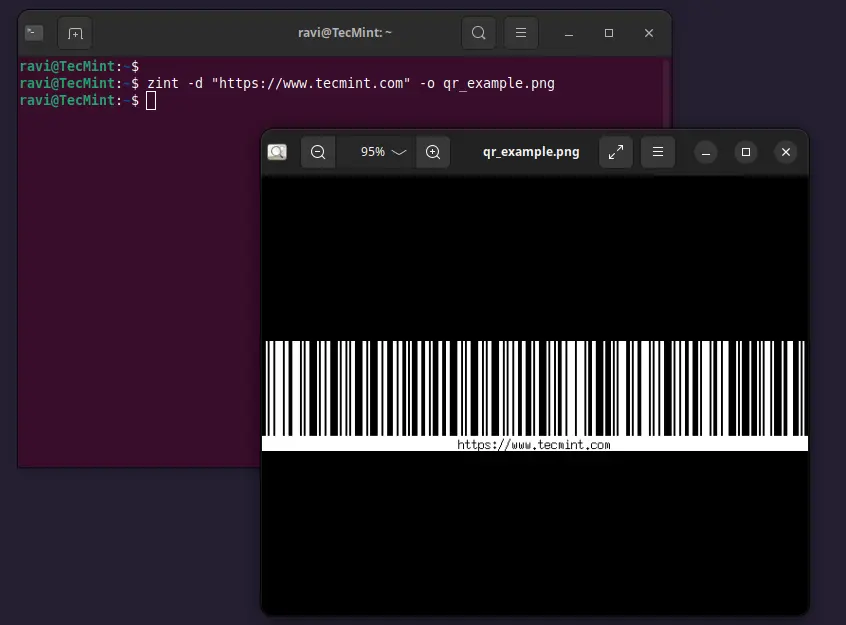Zoom in on qr_example.png
The height and width of the screenshot is (625, 846).
433,152
